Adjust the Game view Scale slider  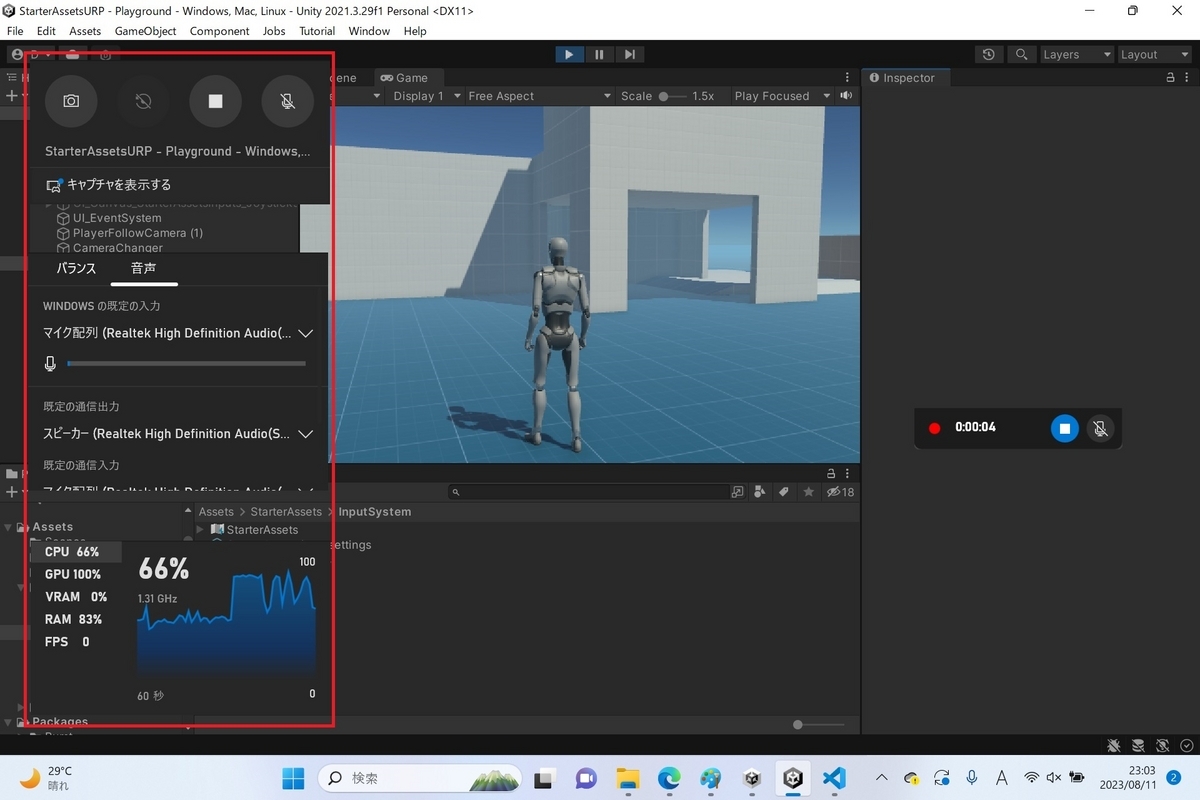point(674,96)
